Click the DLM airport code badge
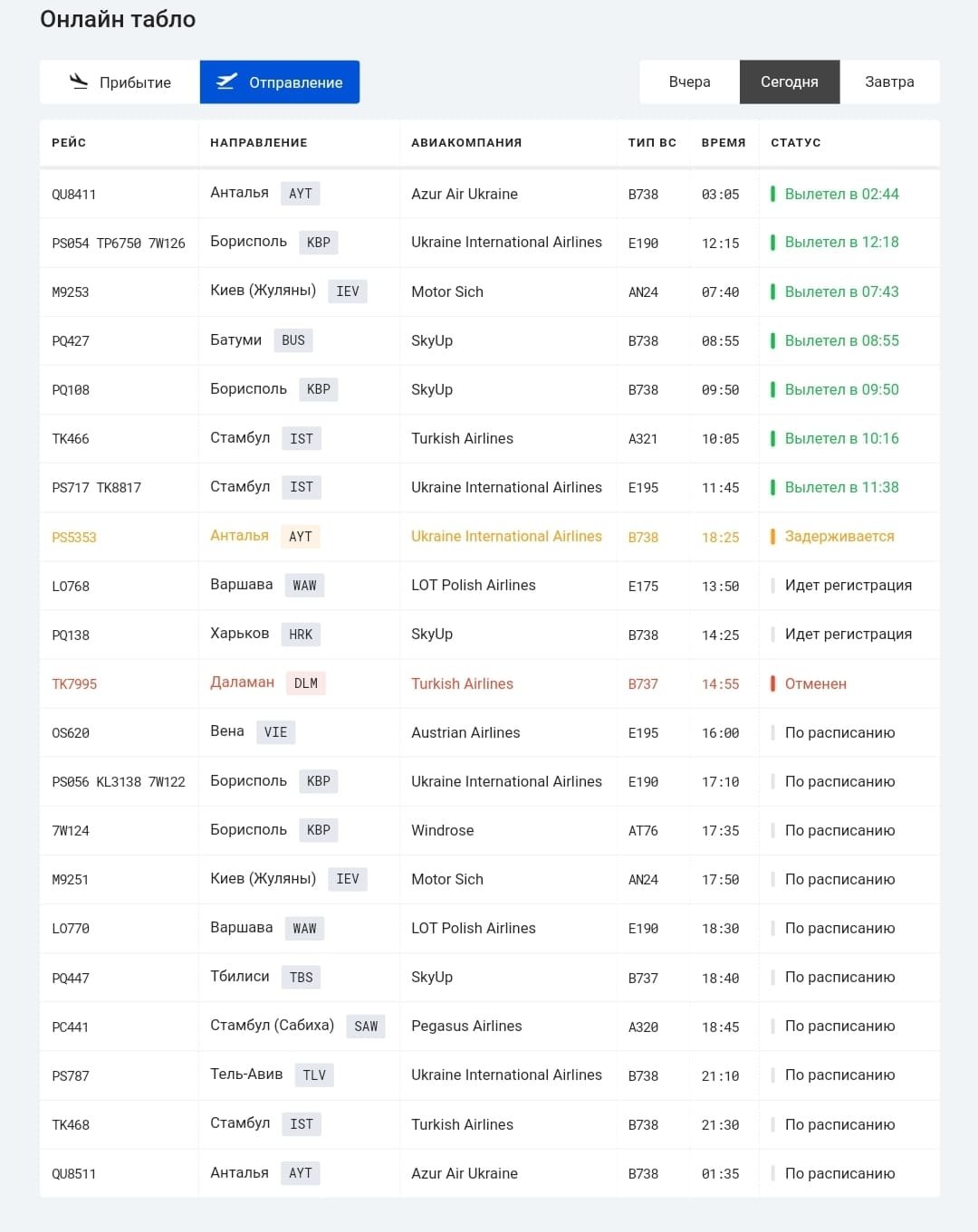 tap(306, 683)
